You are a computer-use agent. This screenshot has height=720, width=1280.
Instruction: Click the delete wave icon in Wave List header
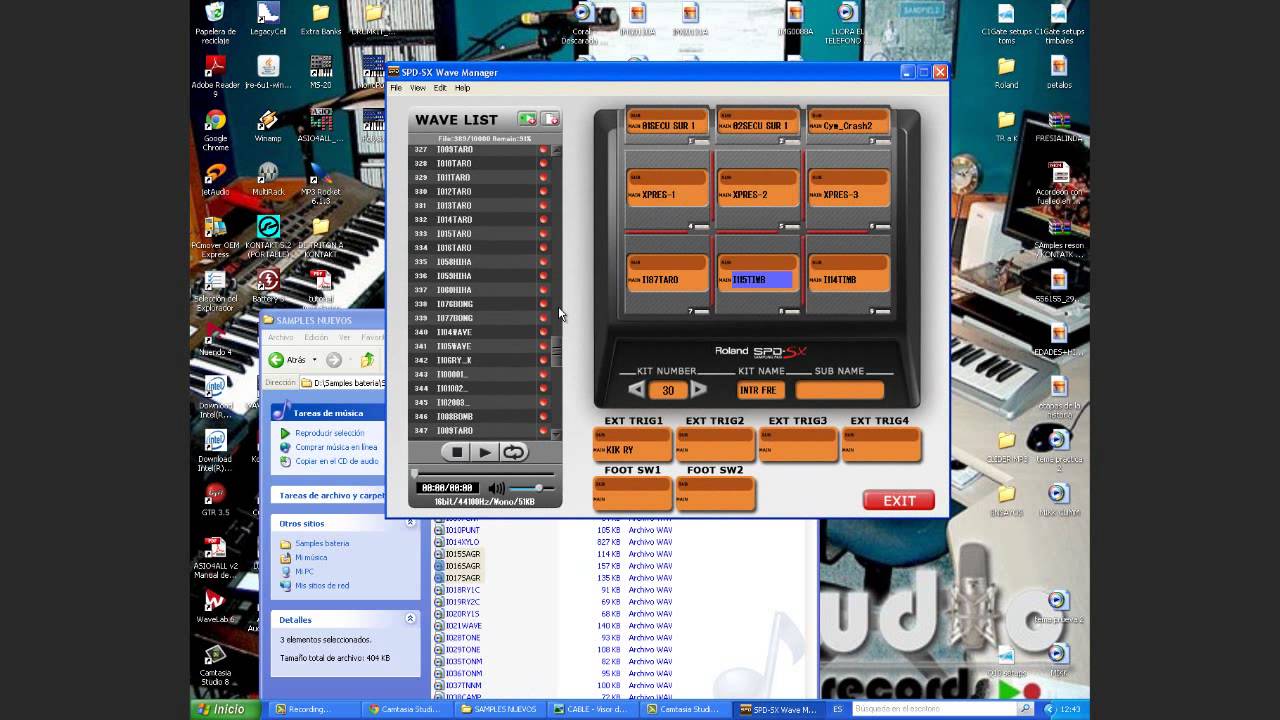[x=550, y=119]
